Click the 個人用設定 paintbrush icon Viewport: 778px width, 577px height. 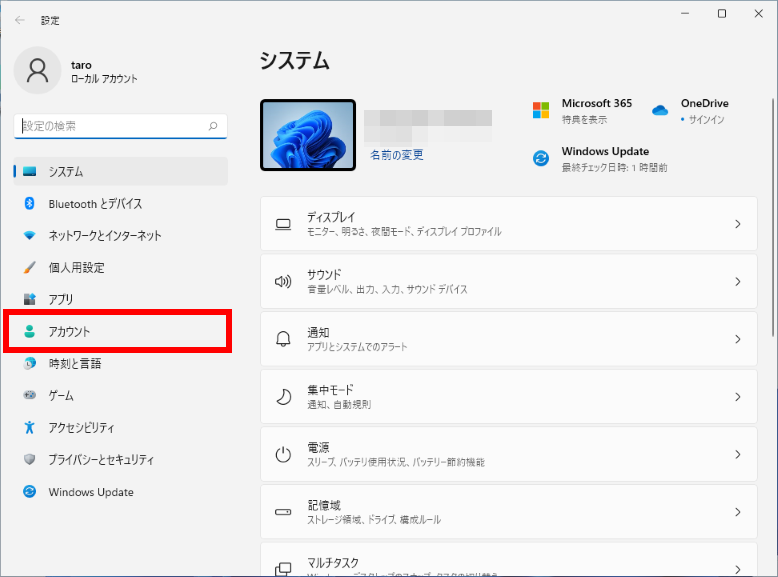point(30,267)
